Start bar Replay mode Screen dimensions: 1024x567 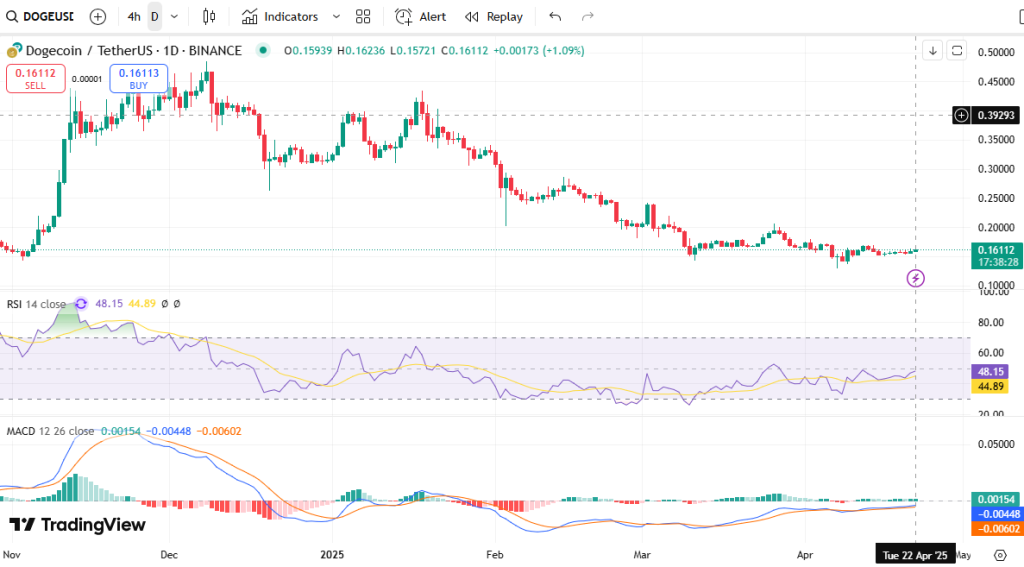[494, 16]
